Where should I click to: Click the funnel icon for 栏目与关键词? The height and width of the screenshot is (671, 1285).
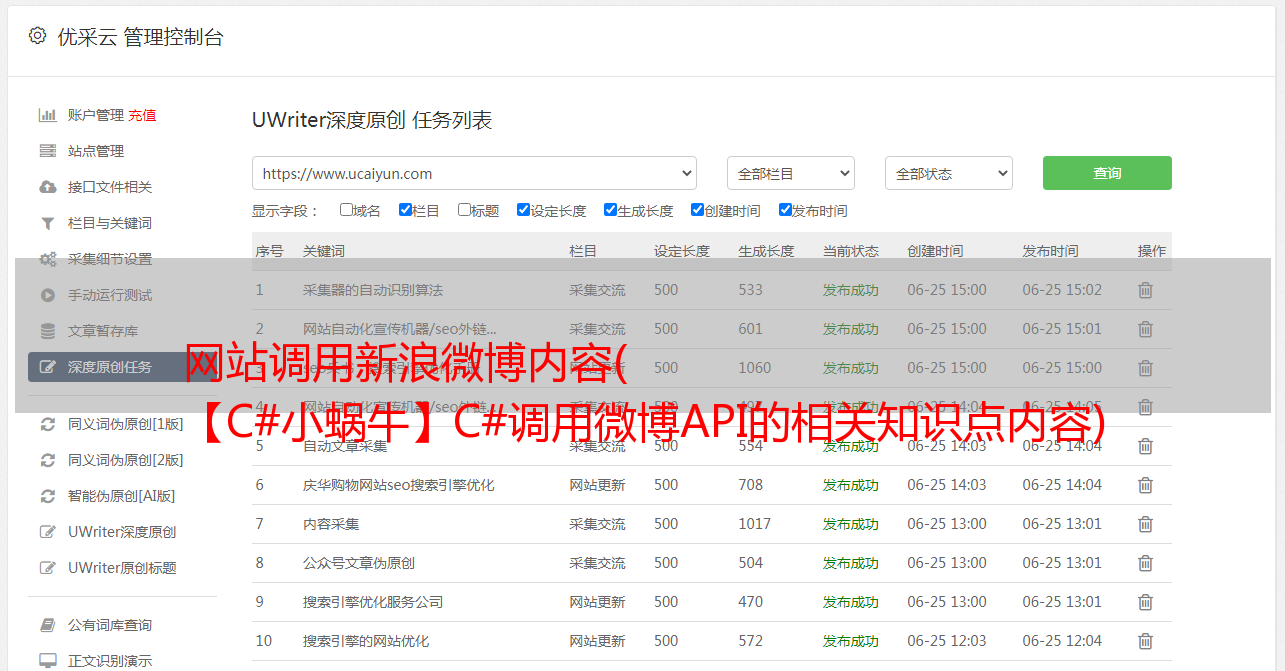tap(47, 223)
